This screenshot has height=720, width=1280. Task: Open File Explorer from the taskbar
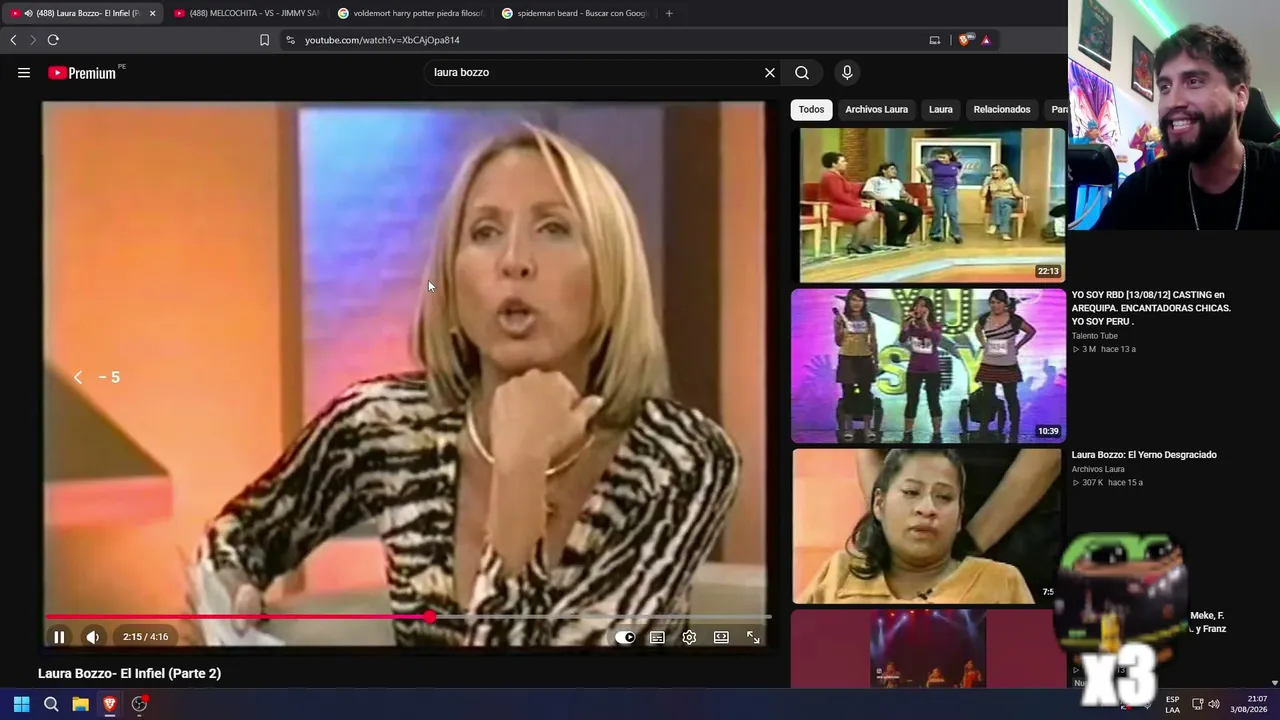[x=80, y=704]
